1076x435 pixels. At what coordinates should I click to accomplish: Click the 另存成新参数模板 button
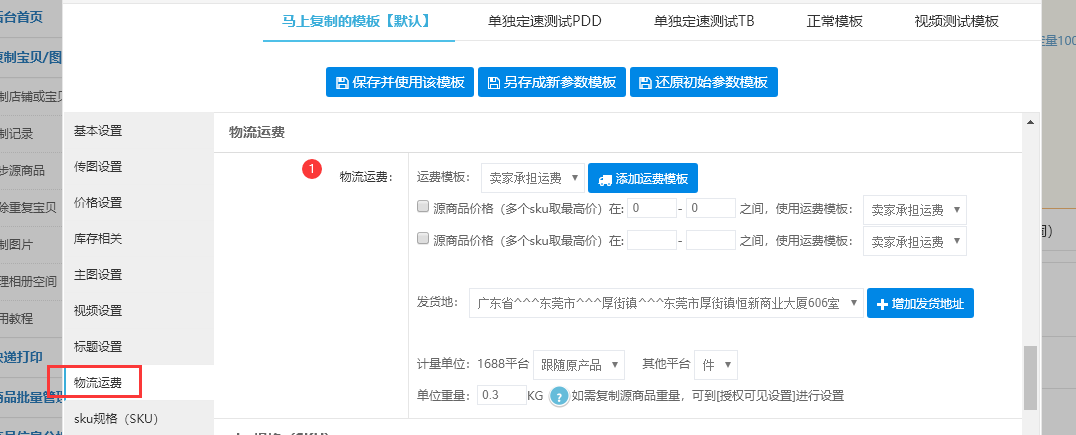click(x=552, y=82)
